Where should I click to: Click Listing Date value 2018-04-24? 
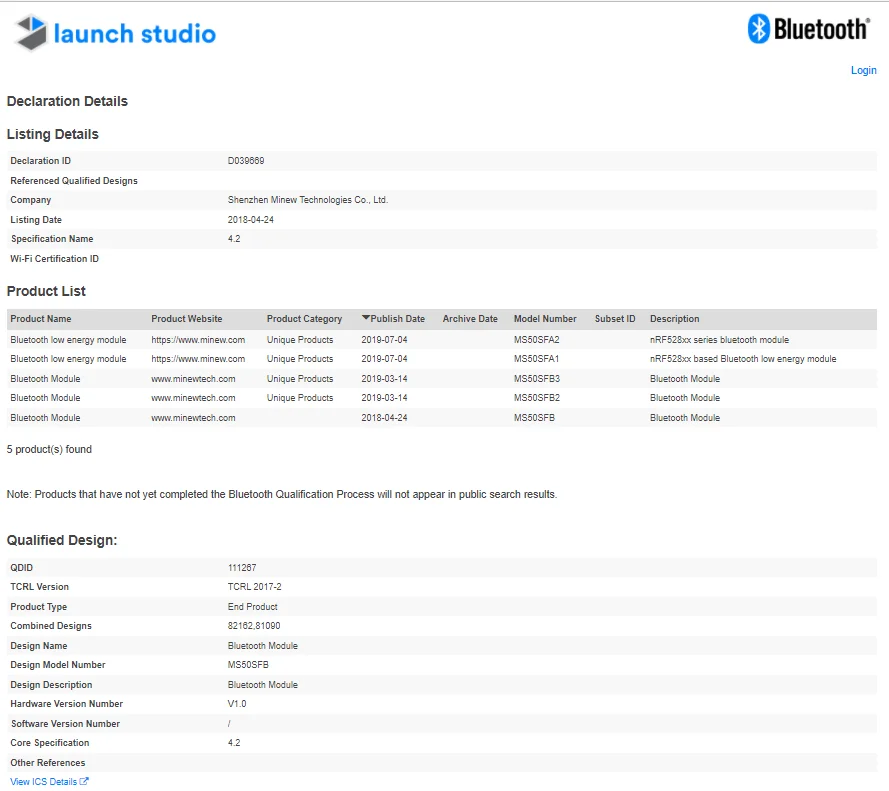pos(251,220)
